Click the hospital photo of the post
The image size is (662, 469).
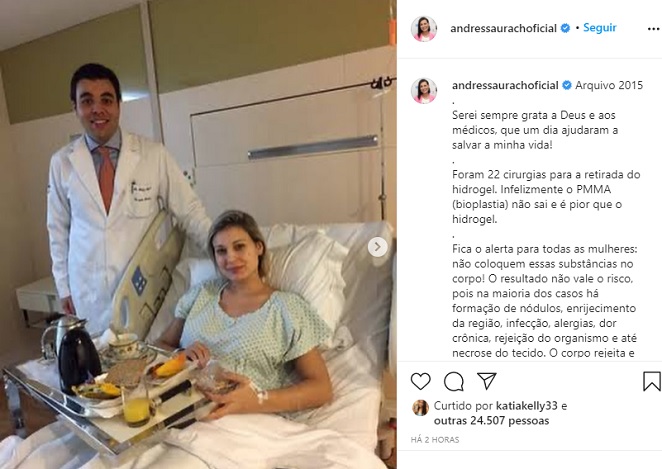tap(198, 234)
